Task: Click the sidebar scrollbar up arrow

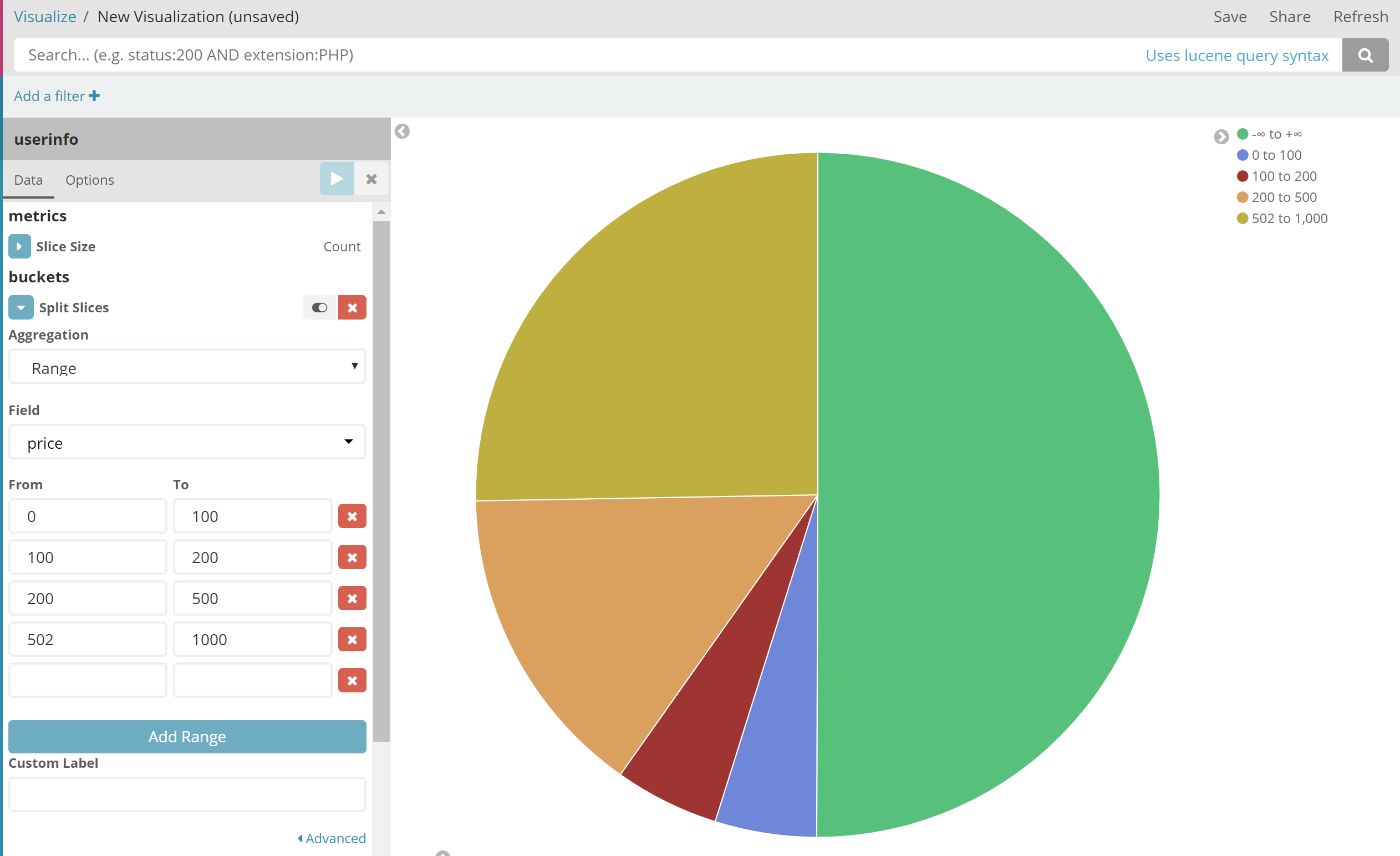Action: click(x=381, y=212)
